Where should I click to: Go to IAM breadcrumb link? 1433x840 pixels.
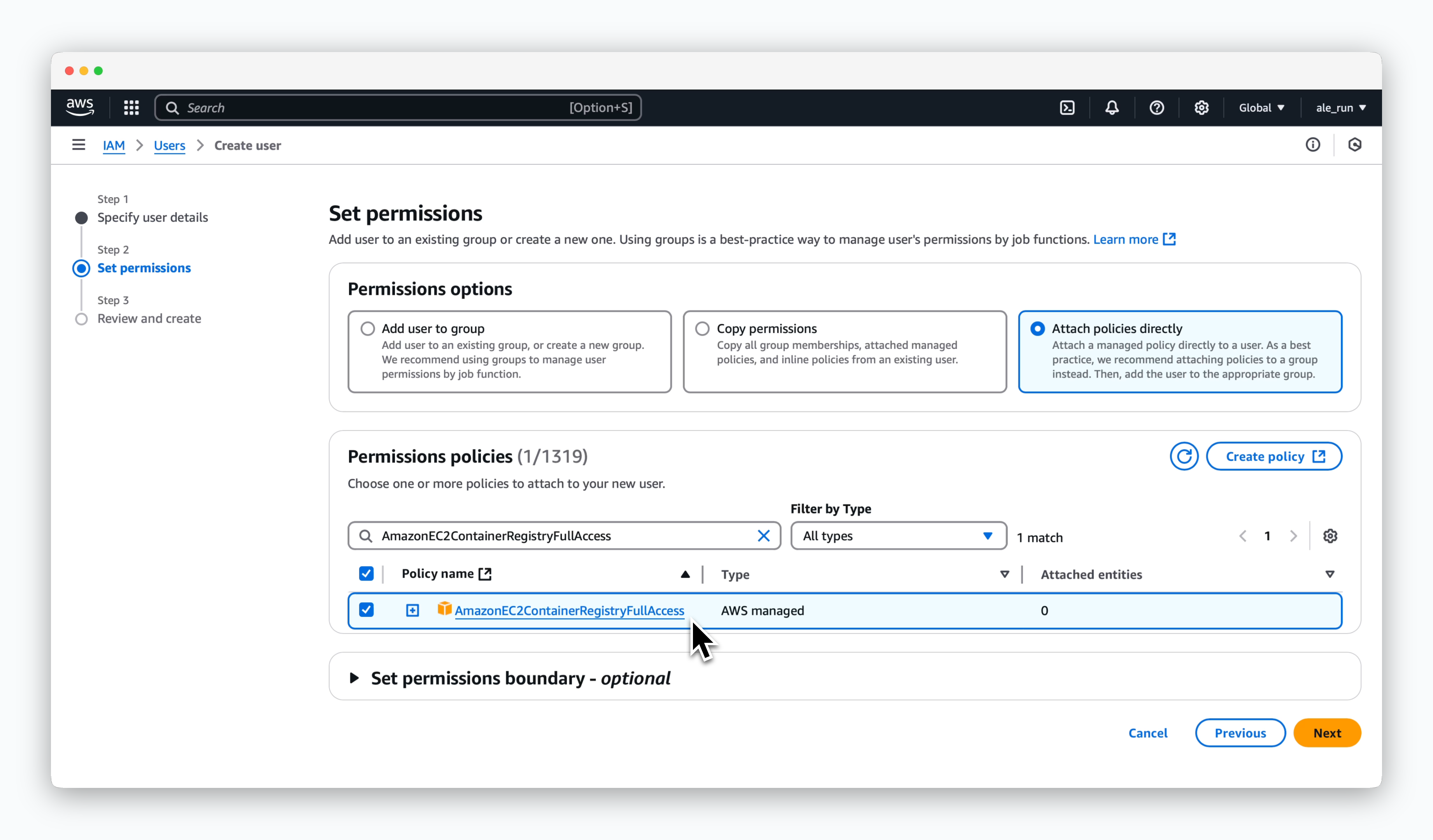(x=114, y=145)
